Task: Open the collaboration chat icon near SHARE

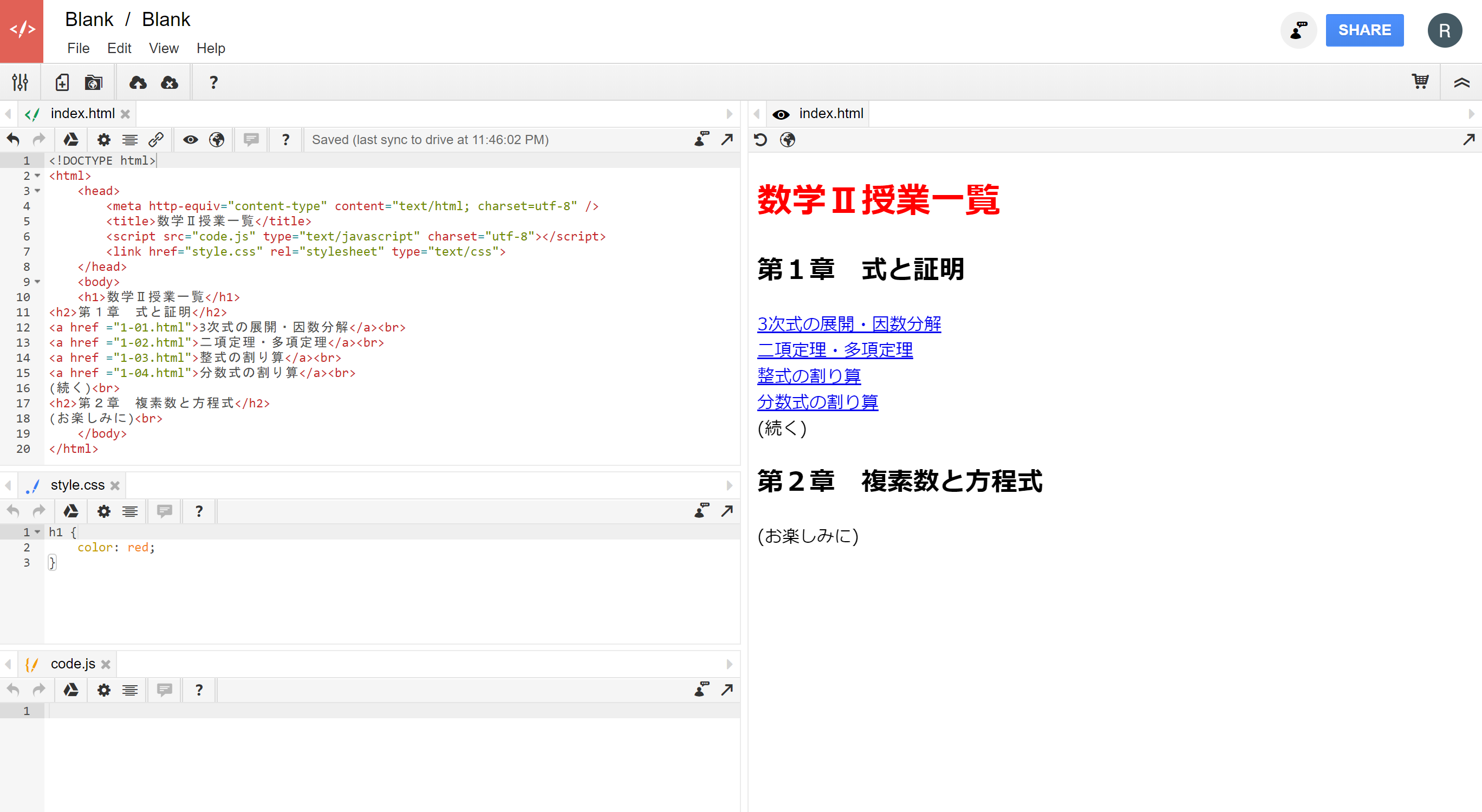Action: (1298, 30)
